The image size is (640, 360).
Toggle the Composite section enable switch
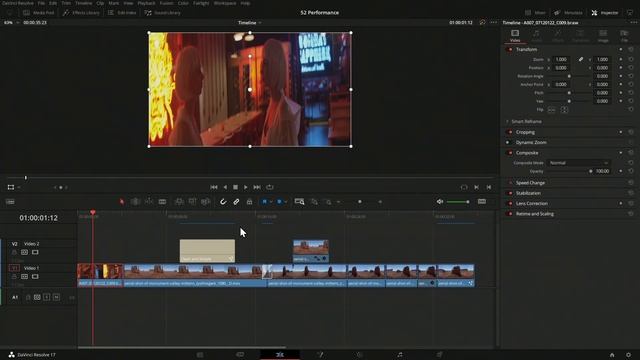tap(509, 153)
